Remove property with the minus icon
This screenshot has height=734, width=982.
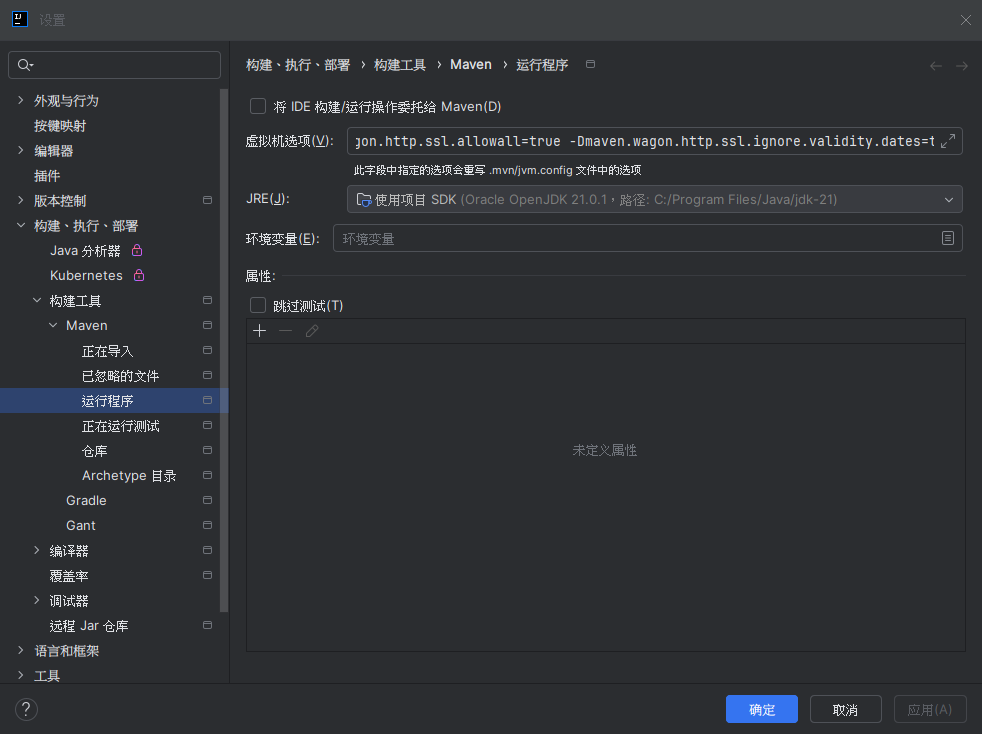click(286, 331)
